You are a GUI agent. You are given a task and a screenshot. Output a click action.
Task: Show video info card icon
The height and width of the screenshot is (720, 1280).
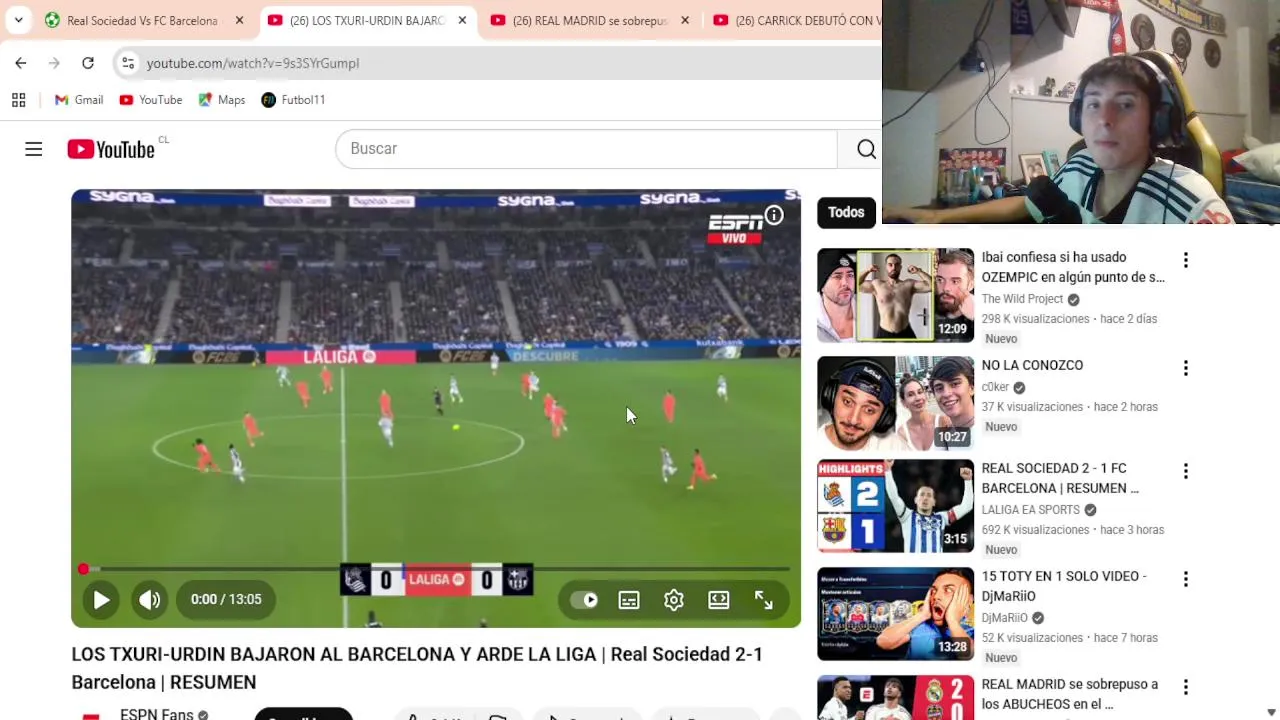[x=774, y=215]
